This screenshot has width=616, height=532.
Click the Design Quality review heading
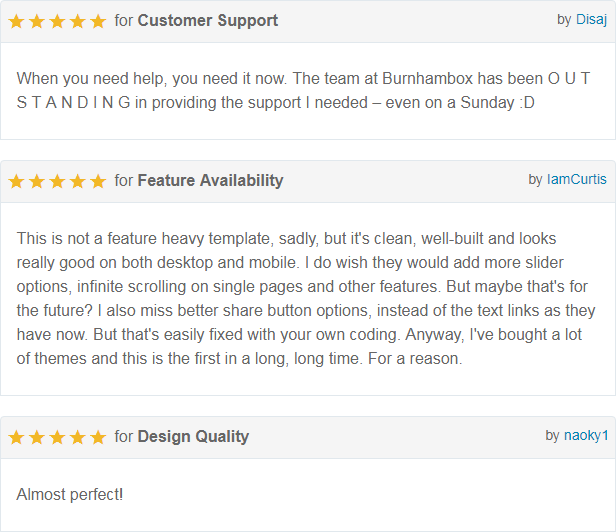(193, 436)
